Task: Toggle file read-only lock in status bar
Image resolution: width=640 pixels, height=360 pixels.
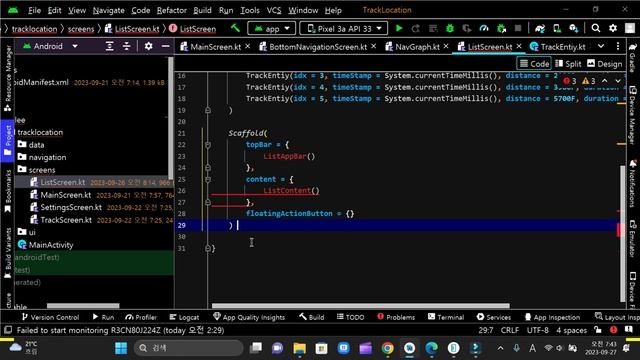Action: pos(598,330)
